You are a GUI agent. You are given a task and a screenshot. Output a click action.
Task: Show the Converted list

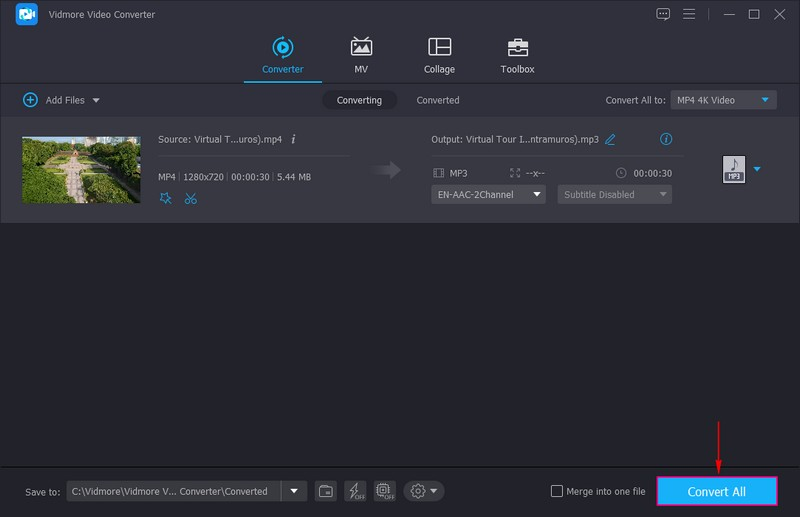(x=438, y=100)
